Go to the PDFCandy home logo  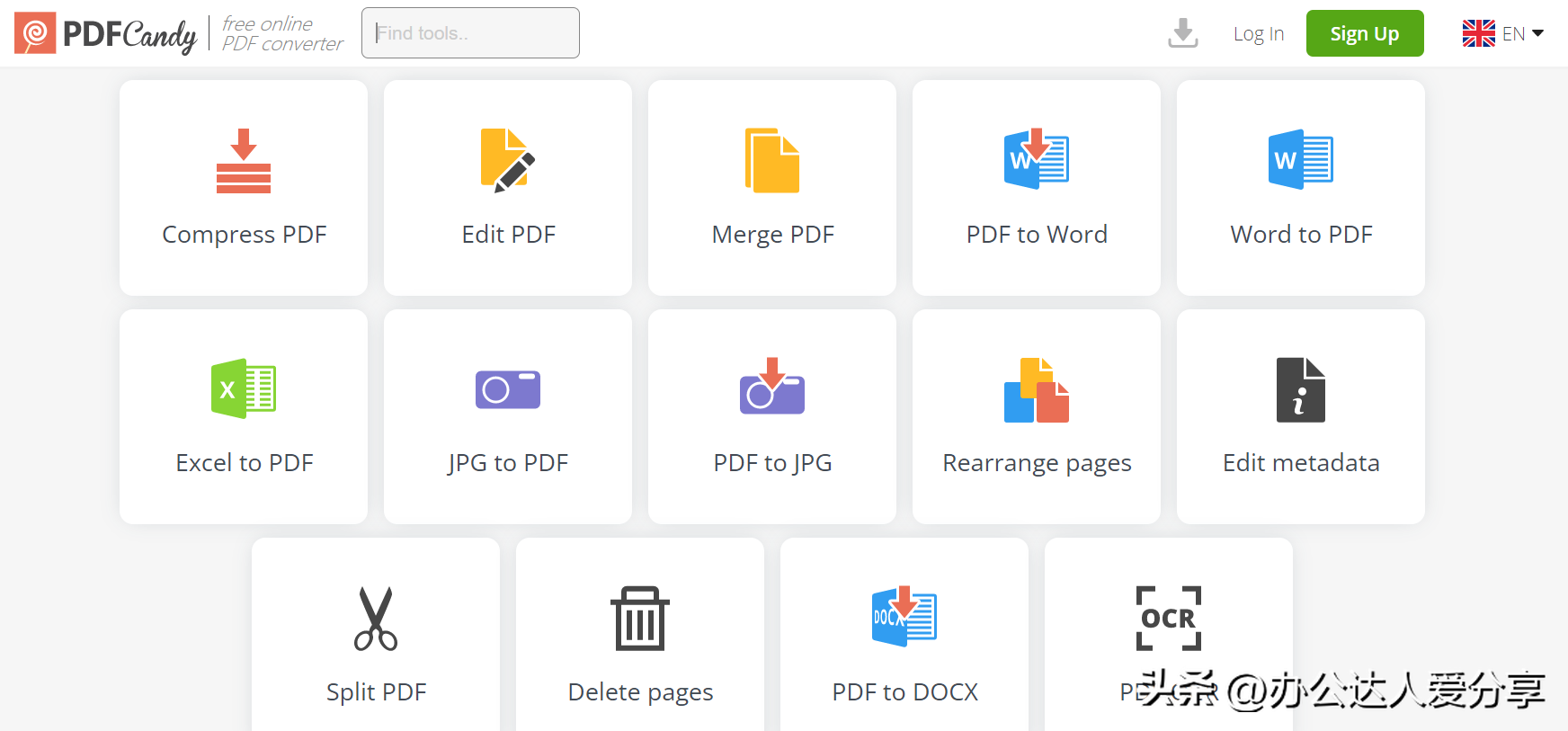click(105, 33)
